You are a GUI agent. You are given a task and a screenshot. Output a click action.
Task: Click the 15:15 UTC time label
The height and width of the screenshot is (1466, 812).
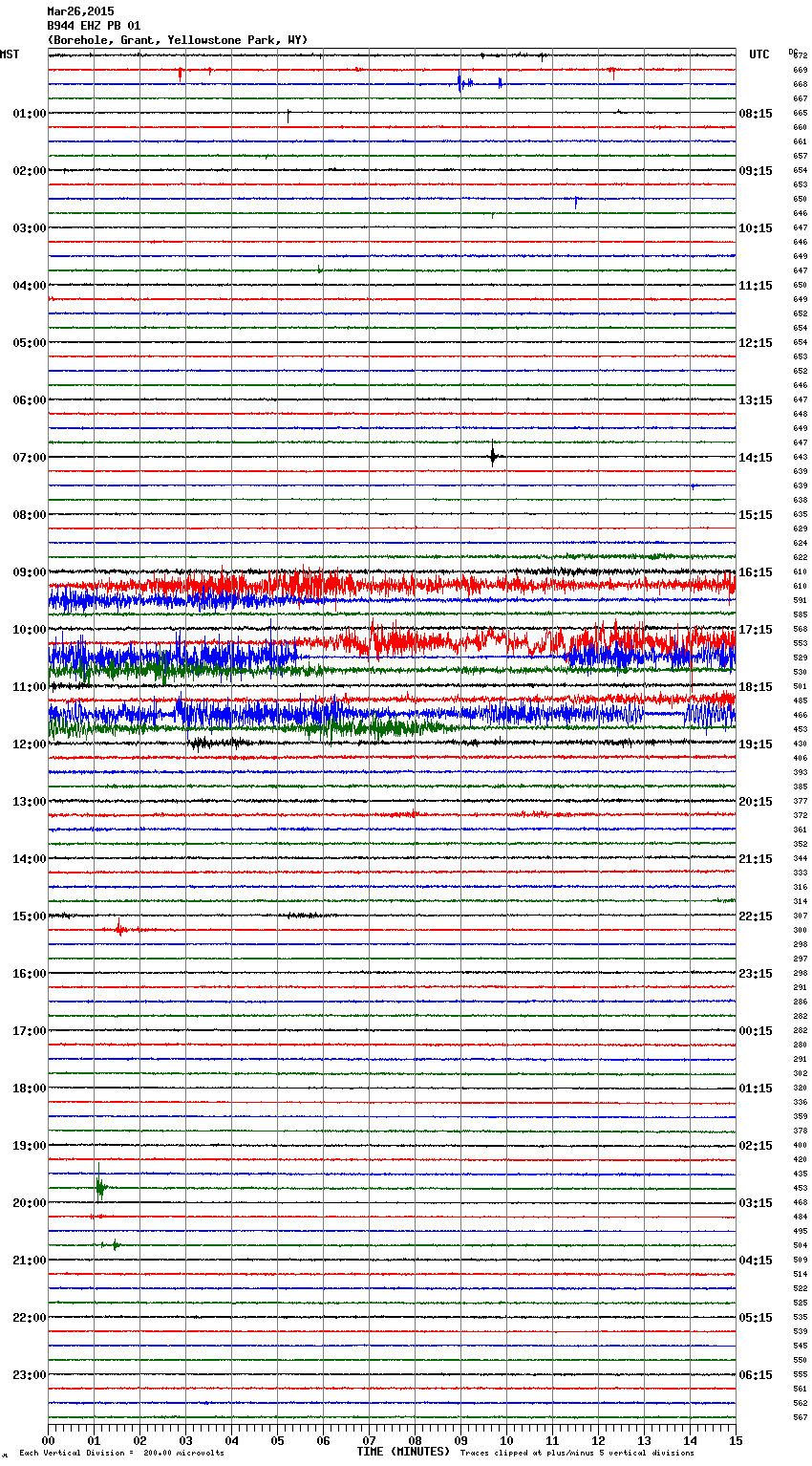point(756,515)
